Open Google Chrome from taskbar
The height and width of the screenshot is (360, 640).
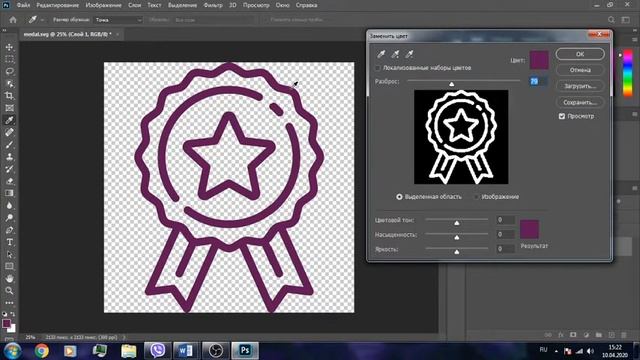[41, 351]
